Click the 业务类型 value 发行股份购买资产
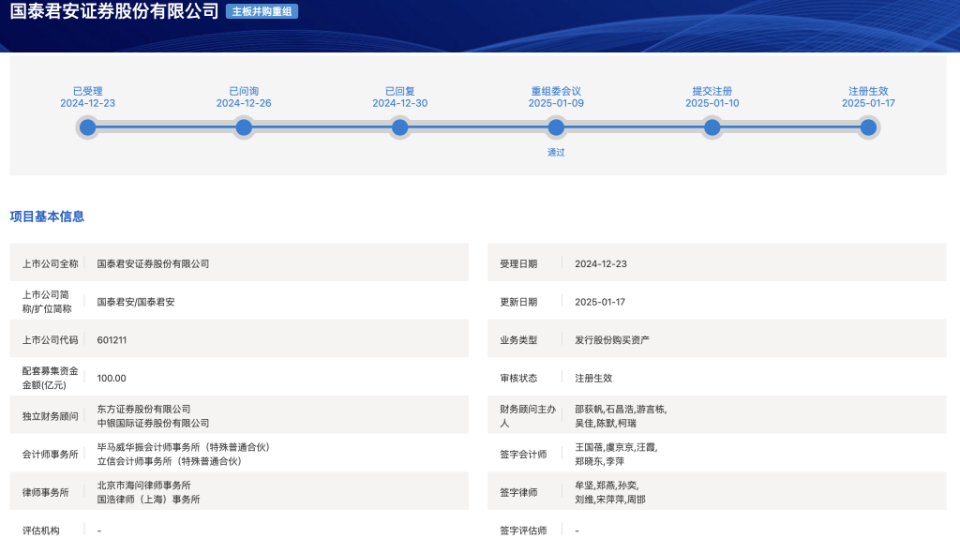 pos(612,340)
